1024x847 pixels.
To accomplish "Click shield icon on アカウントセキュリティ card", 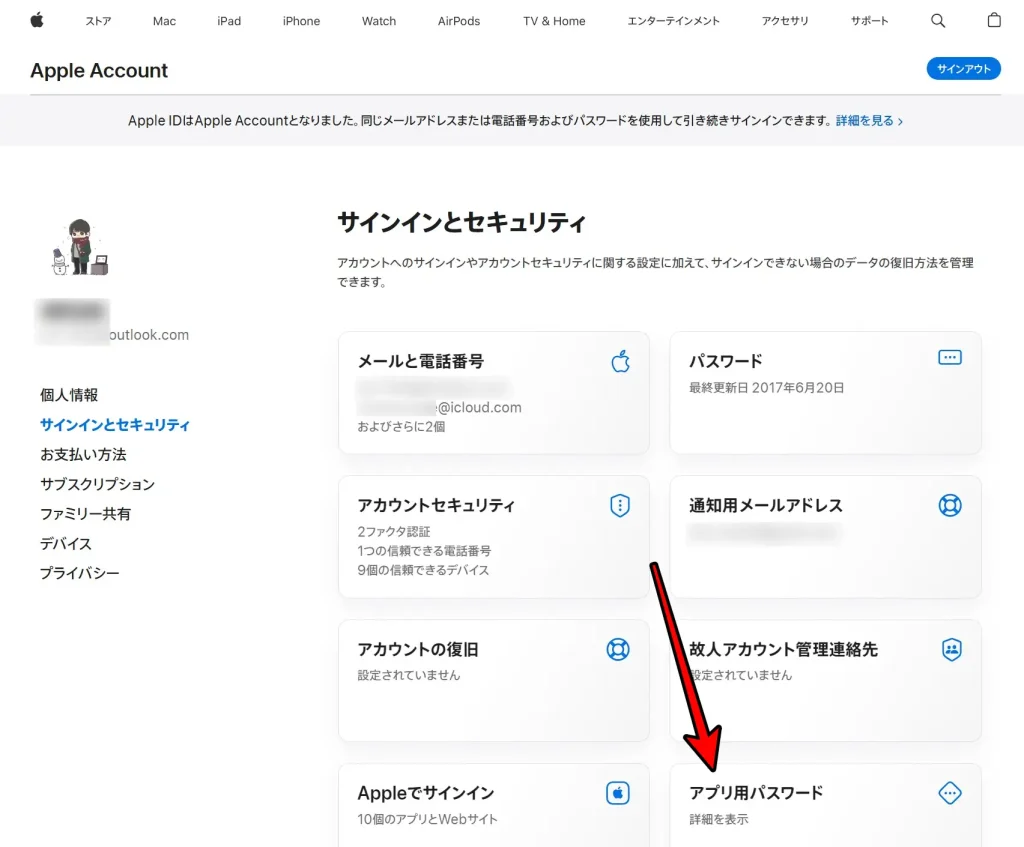I will point(620,505).
